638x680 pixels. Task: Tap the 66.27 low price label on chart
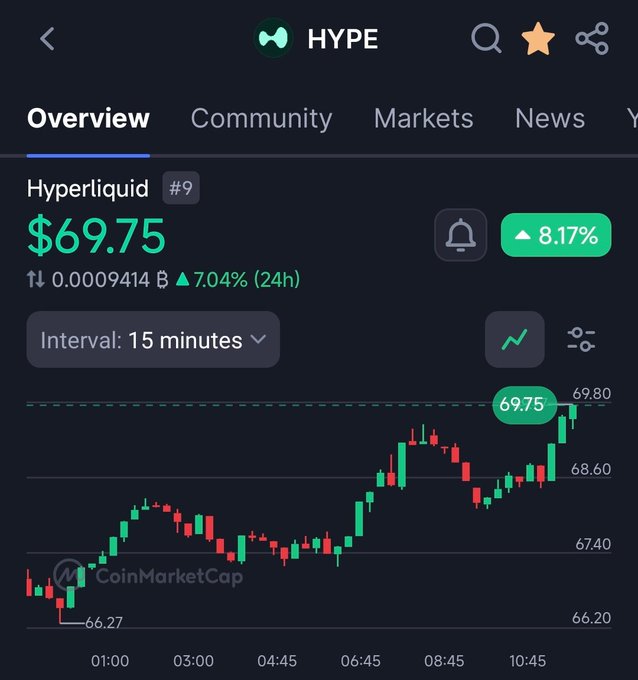[104, 622]
